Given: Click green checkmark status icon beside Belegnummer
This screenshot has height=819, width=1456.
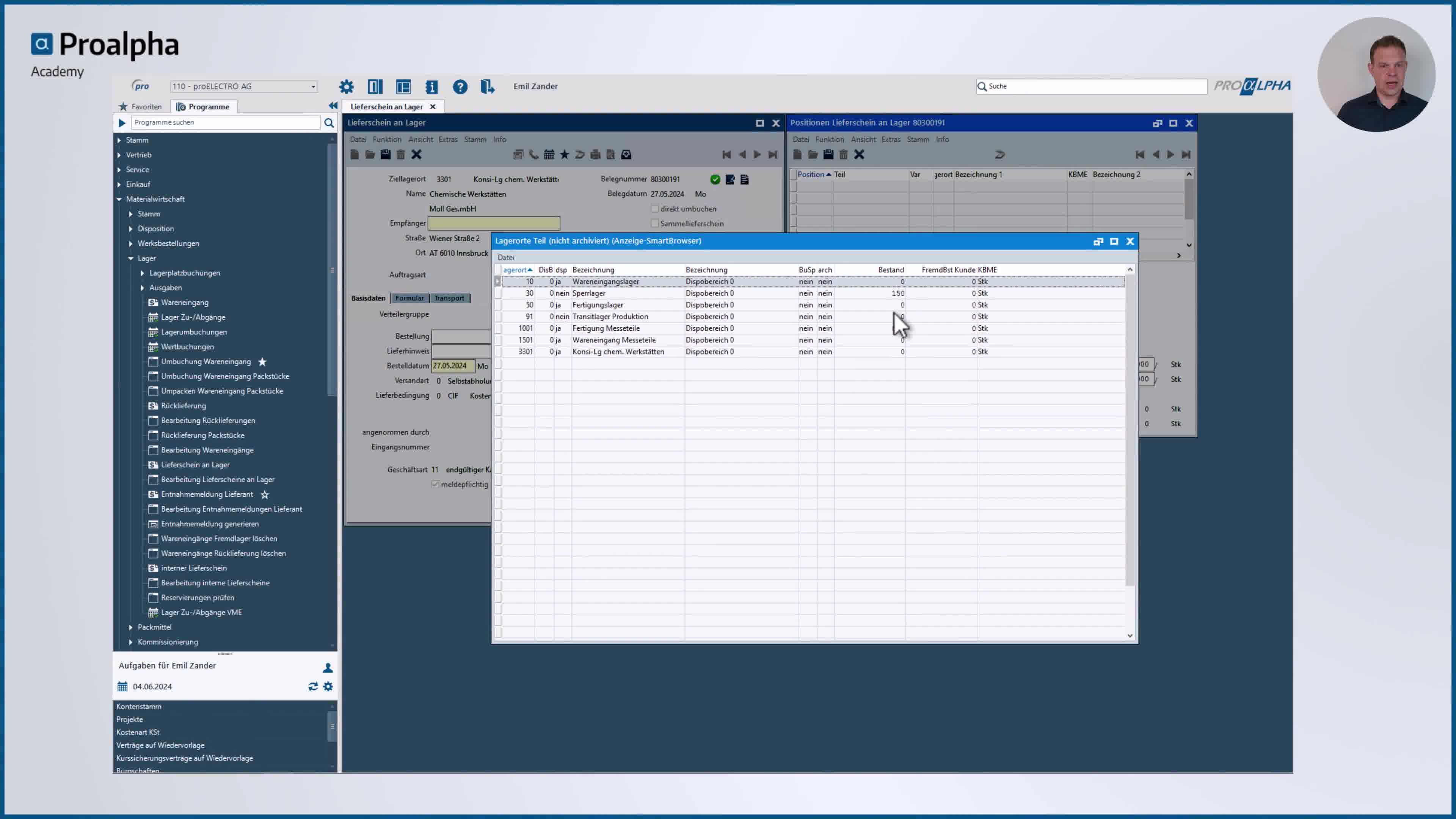Looking at the screenshot, I should tap(715, 179).
